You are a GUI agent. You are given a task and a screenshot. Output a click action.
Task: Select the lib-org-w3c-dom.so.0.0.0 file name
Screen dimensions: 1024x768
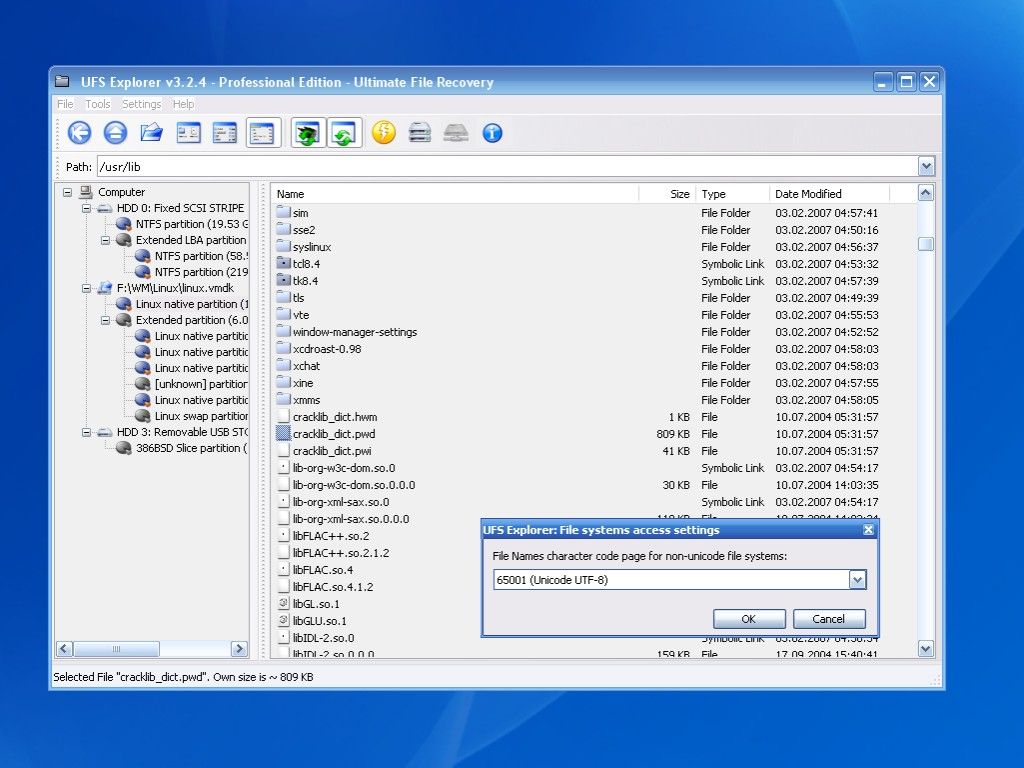(354, 485)
